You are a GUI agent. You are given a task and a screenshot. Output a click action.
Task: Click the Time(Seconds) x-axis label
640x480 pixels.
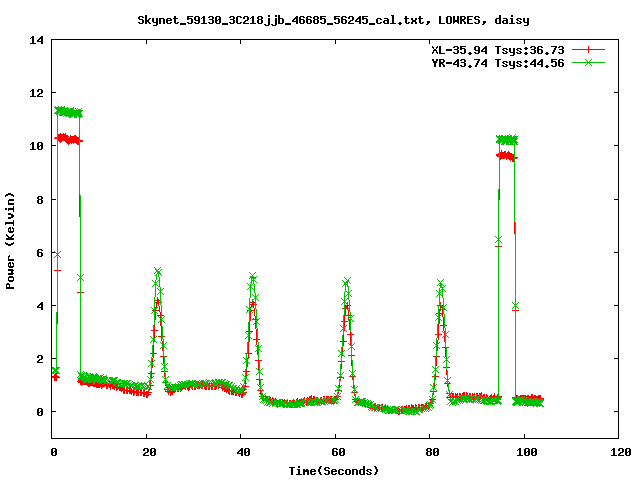pyautogui.click(x=333, y=471)
